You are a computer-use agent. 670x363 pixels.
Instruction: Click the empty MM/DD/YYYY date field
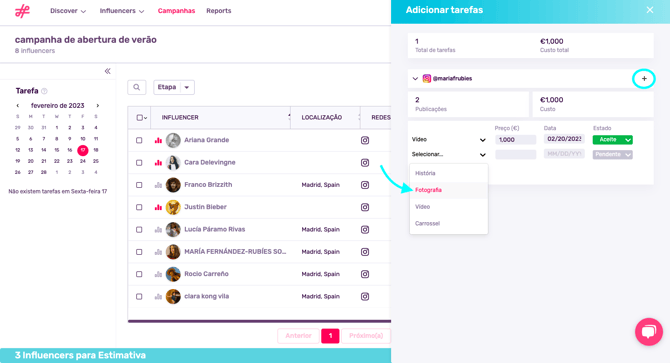point(564,154)
